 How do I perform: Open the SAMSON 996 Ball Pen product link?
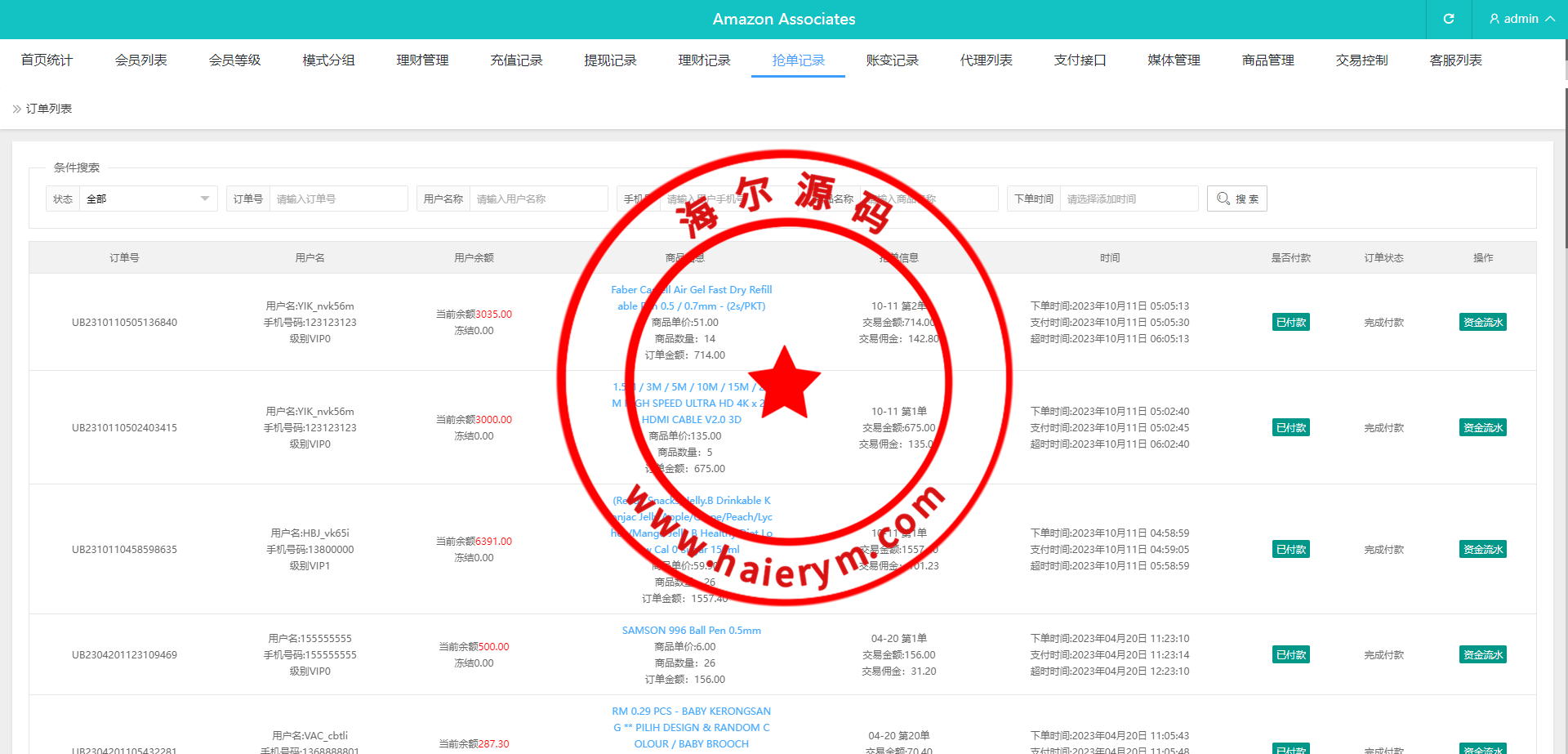[x=691, y=631]
